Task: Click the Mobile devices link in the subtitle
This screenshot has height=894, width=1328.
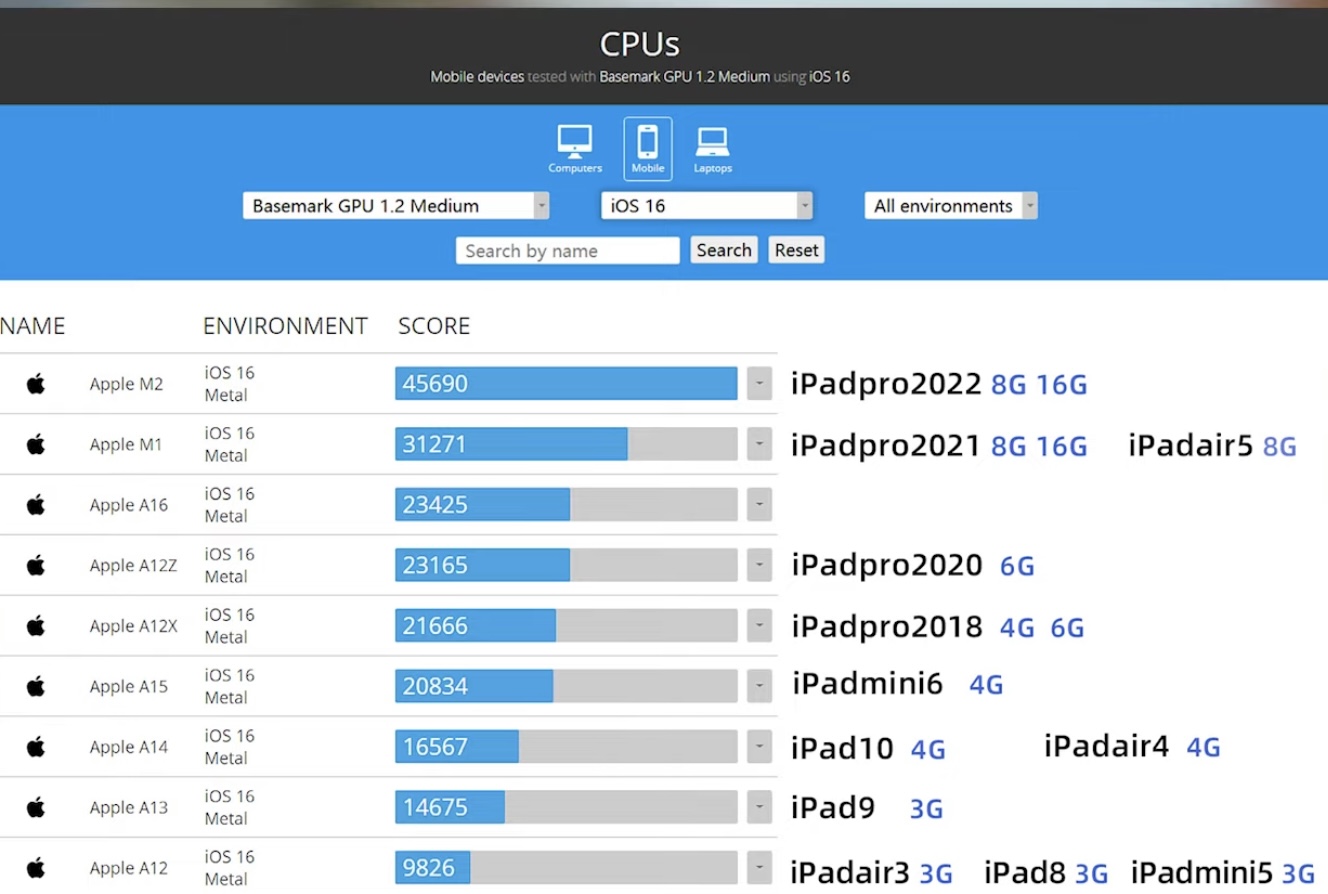Action: pos(477,77)
